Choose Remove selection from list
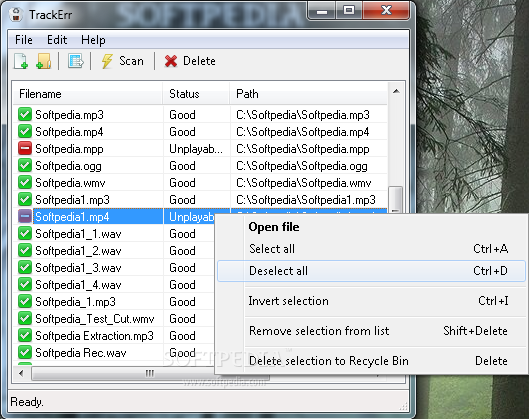The height and width of the screenshot is (419, 529). [371, 331]
